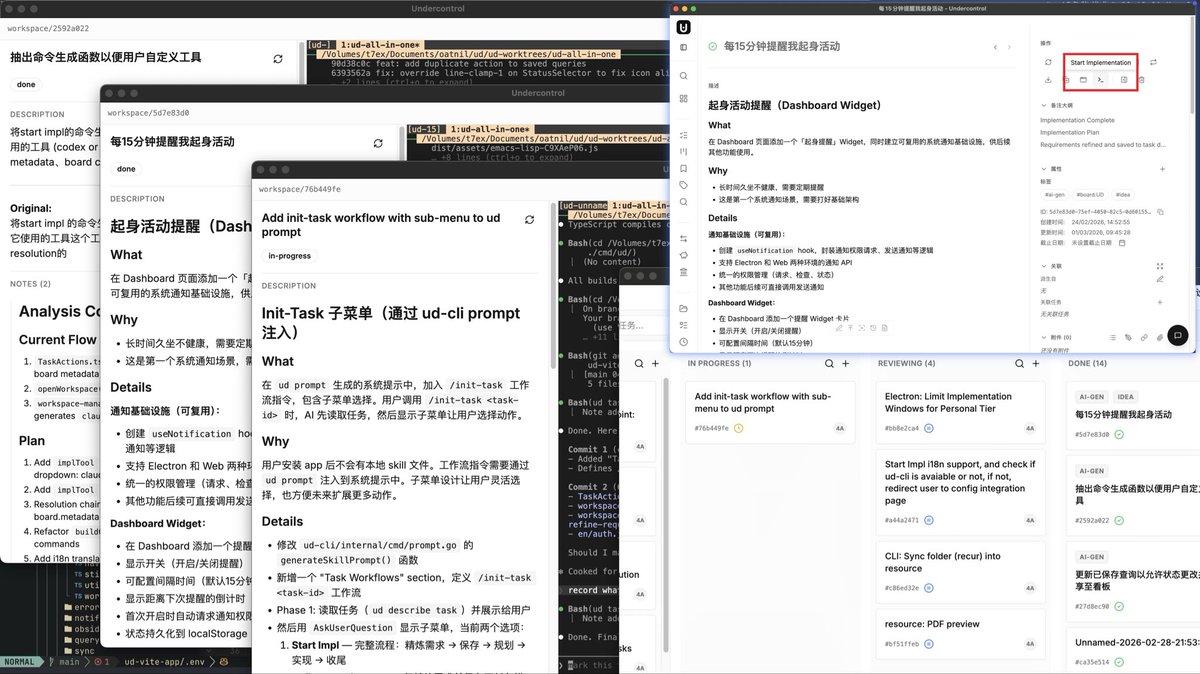1200x674 pixels.
Task: Refresh the workspace/5d7e83d0 window
Action: click(x=378, y=143)
